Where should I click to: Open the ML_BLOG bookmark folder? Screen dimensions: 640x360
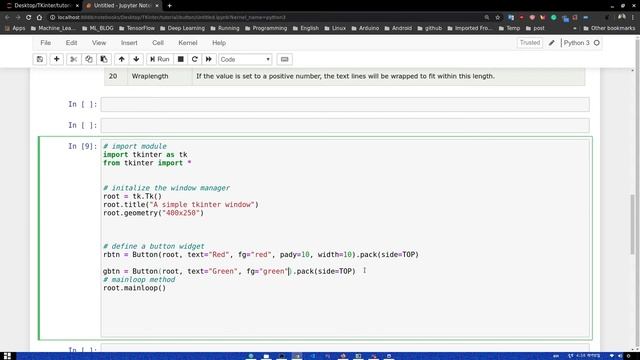[x=98, y=28]
